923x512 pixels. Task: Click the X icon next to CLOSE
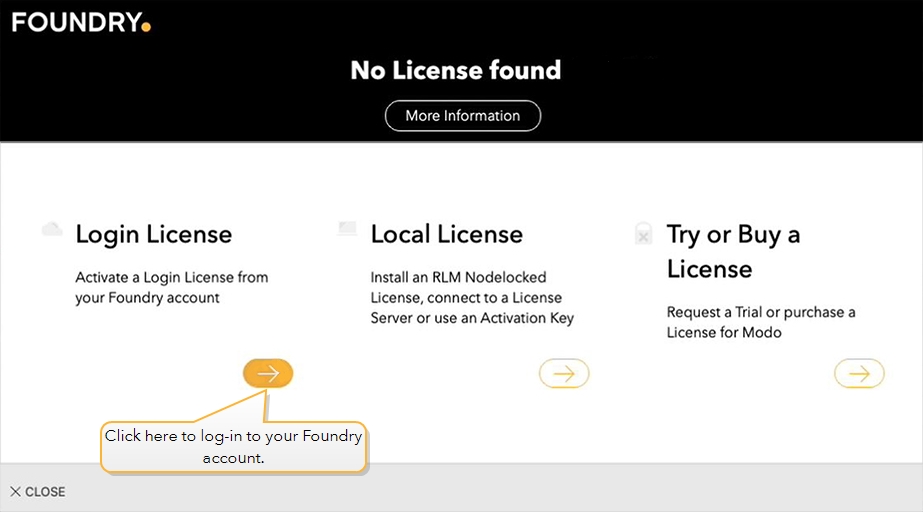pyautogui.click(x=15, y=492)
